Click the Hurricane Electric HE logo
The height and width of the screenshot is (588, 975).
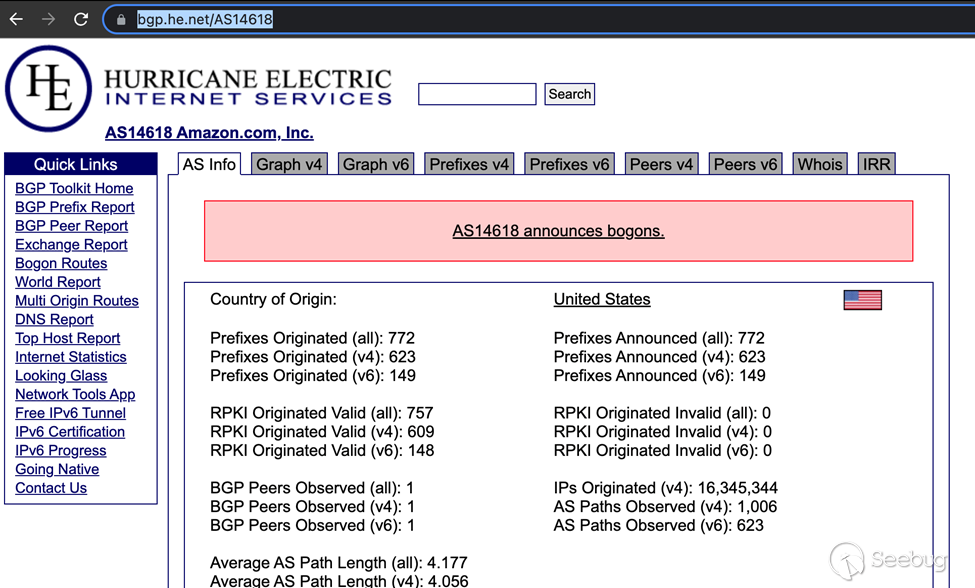tap(49, 88)
